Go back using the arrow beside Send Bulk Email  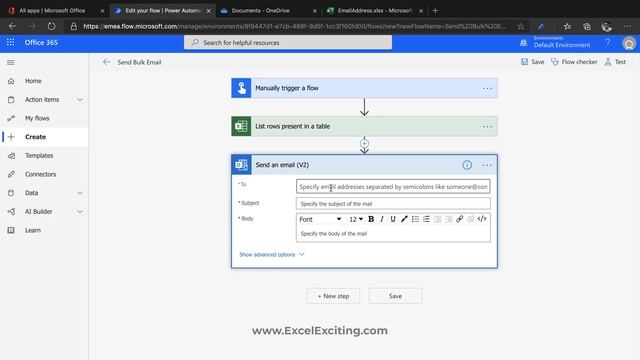pyautogui.click(x=107, y=62)
